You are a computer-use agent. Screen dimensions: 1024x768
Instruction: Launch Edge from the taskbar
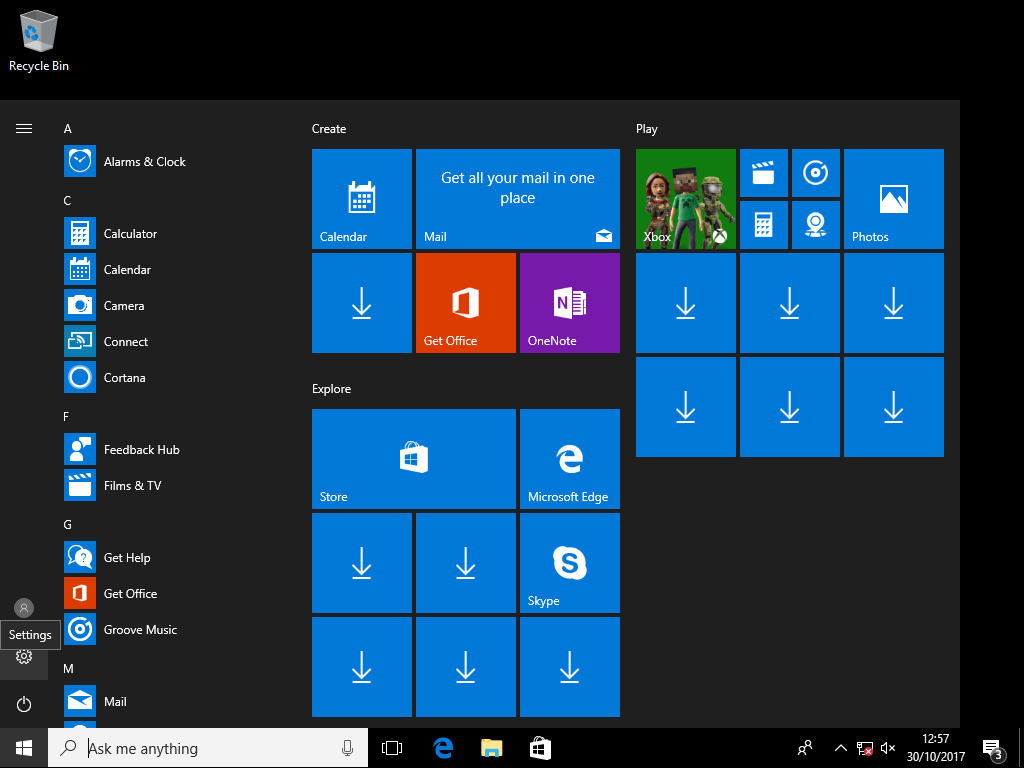point(443,748)
